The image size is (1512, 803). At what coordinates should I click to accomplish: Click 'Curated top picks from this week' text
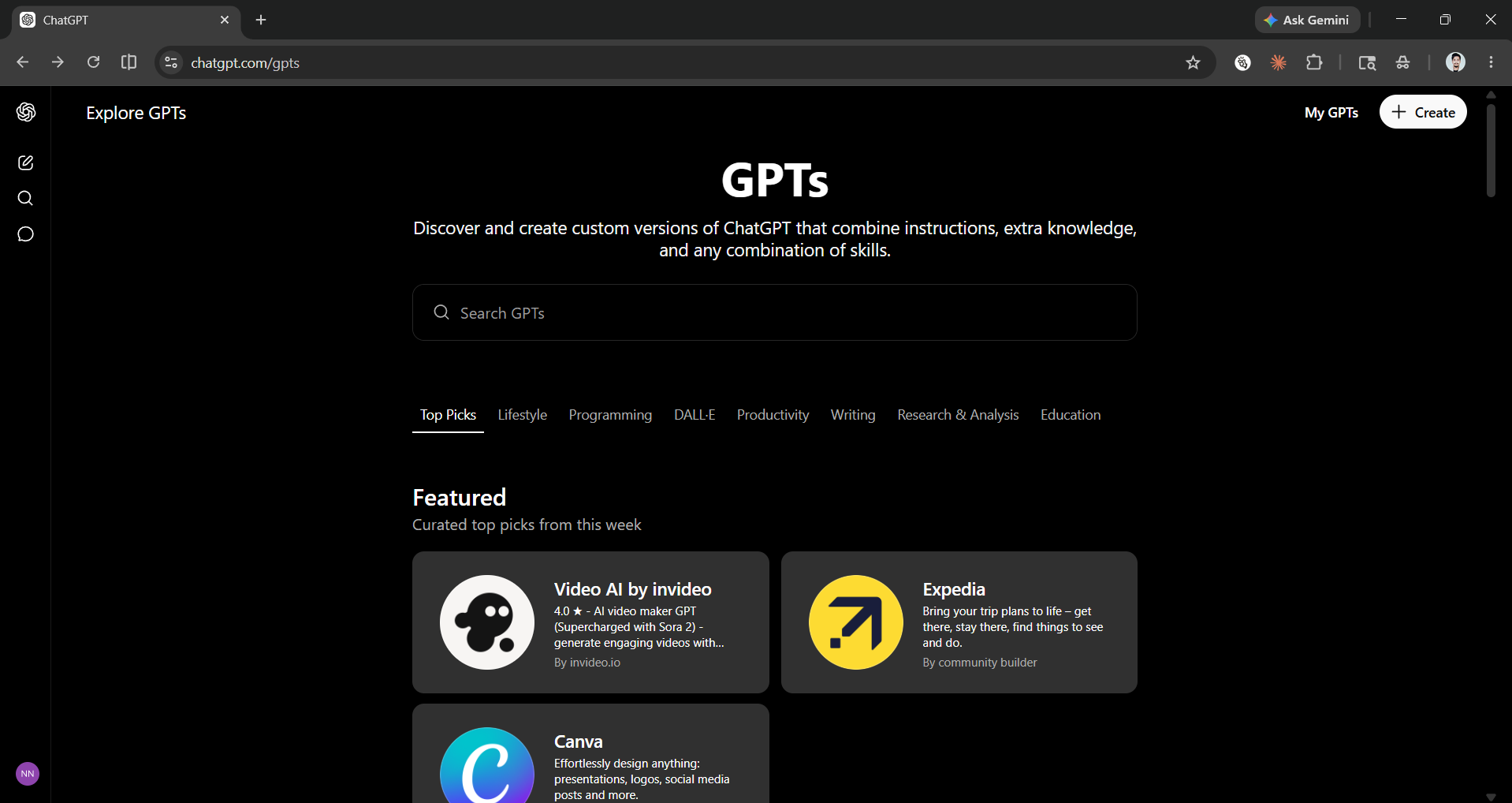click(x=527, y=525)
